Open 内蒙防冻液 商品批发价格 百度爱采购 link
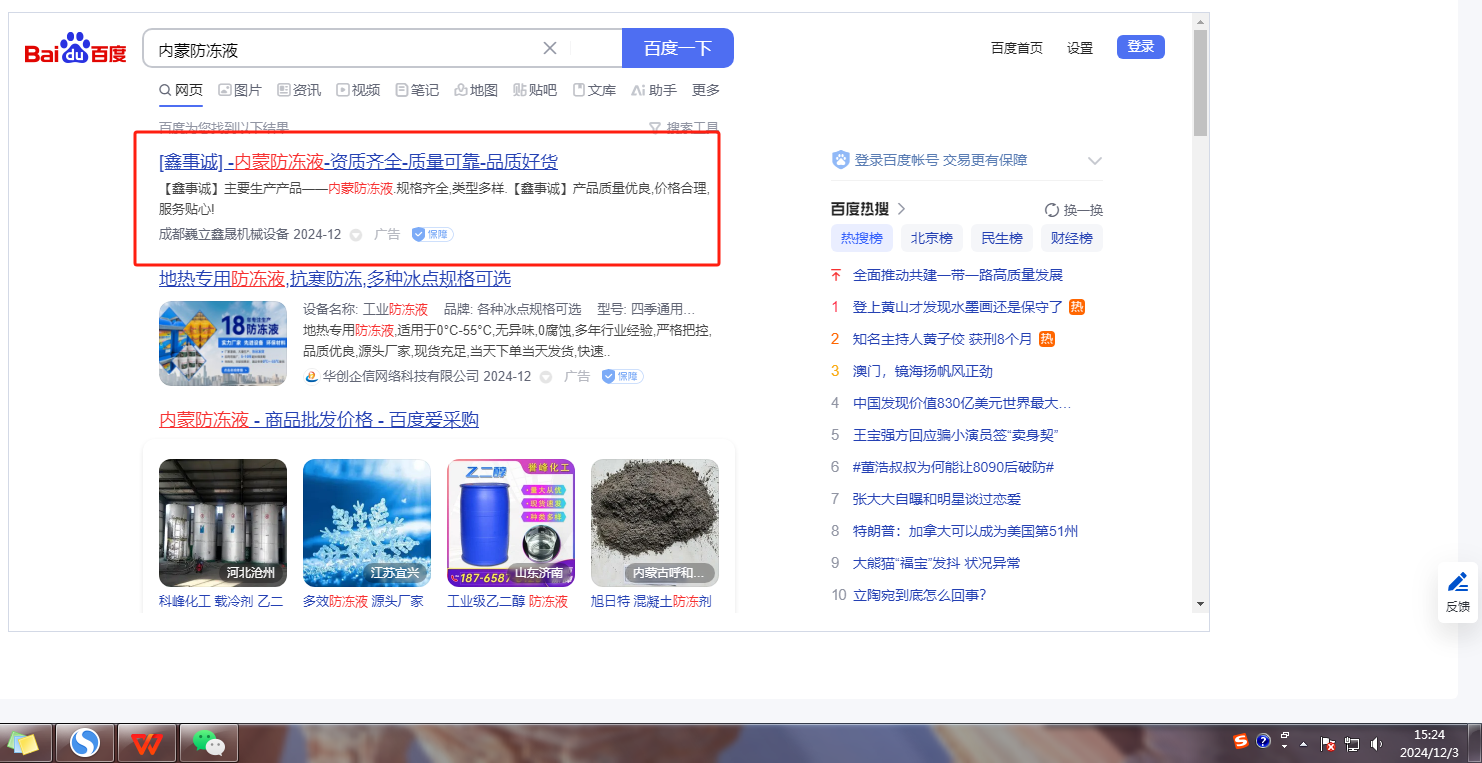Image resolution: width=1482 pixels, height=763 pixels. pyautogui.click(x=319, y=420)
